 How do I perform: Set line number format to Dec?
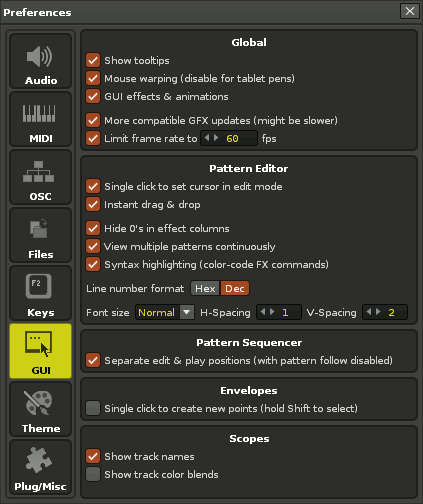point(235,288)
